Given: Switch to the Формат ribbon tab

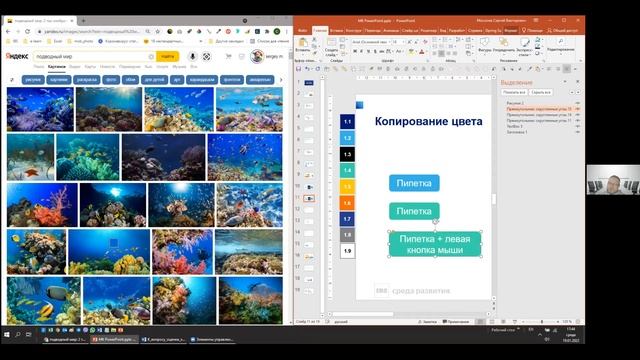Looking at the screenshot, I should pyautogui.click(x=511, y=31).
